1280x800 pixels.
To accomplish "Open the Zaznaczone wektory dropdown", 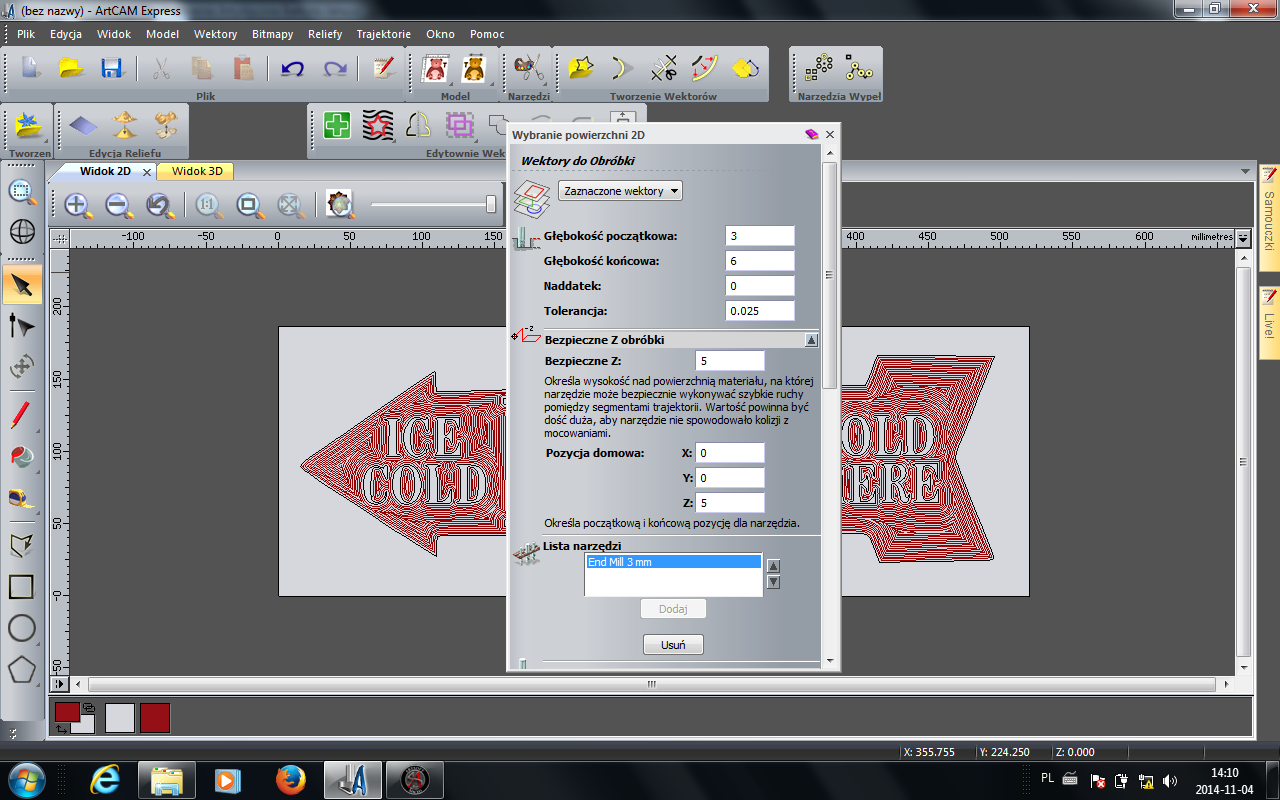I will 620,191.
